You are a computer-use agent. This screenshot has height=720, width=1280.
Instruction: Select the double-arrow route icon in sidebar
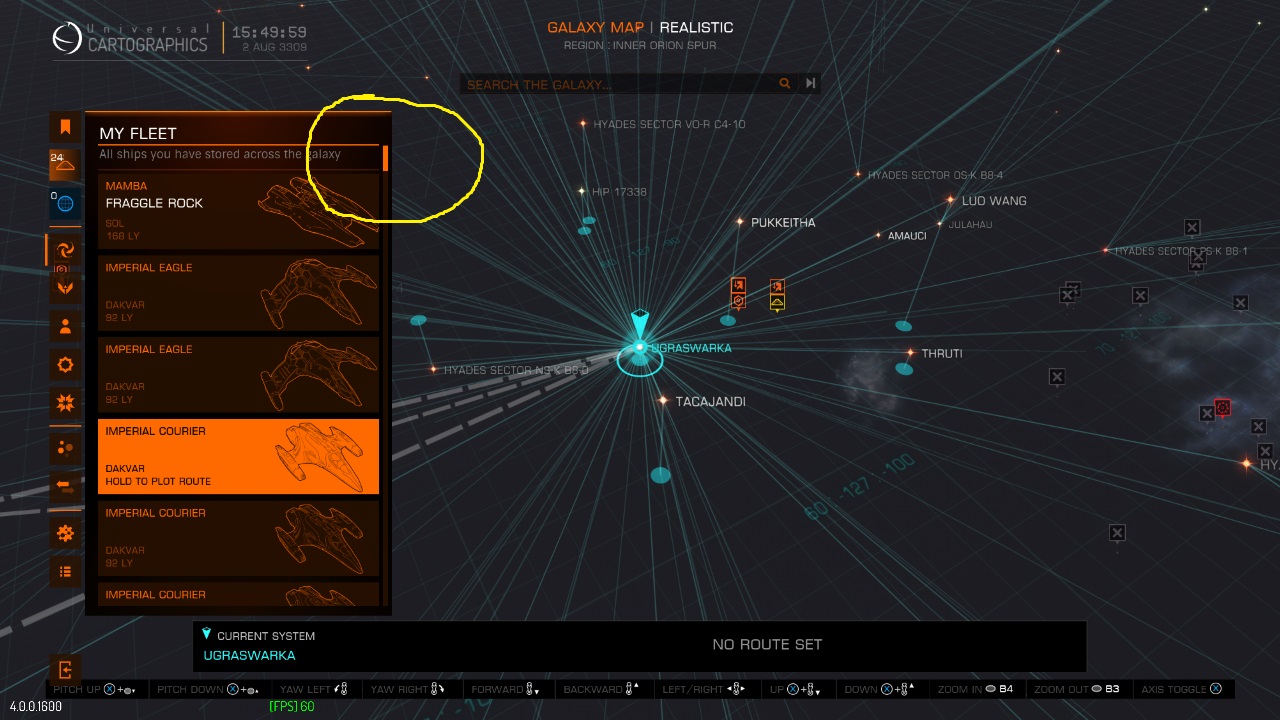(65, 486)
